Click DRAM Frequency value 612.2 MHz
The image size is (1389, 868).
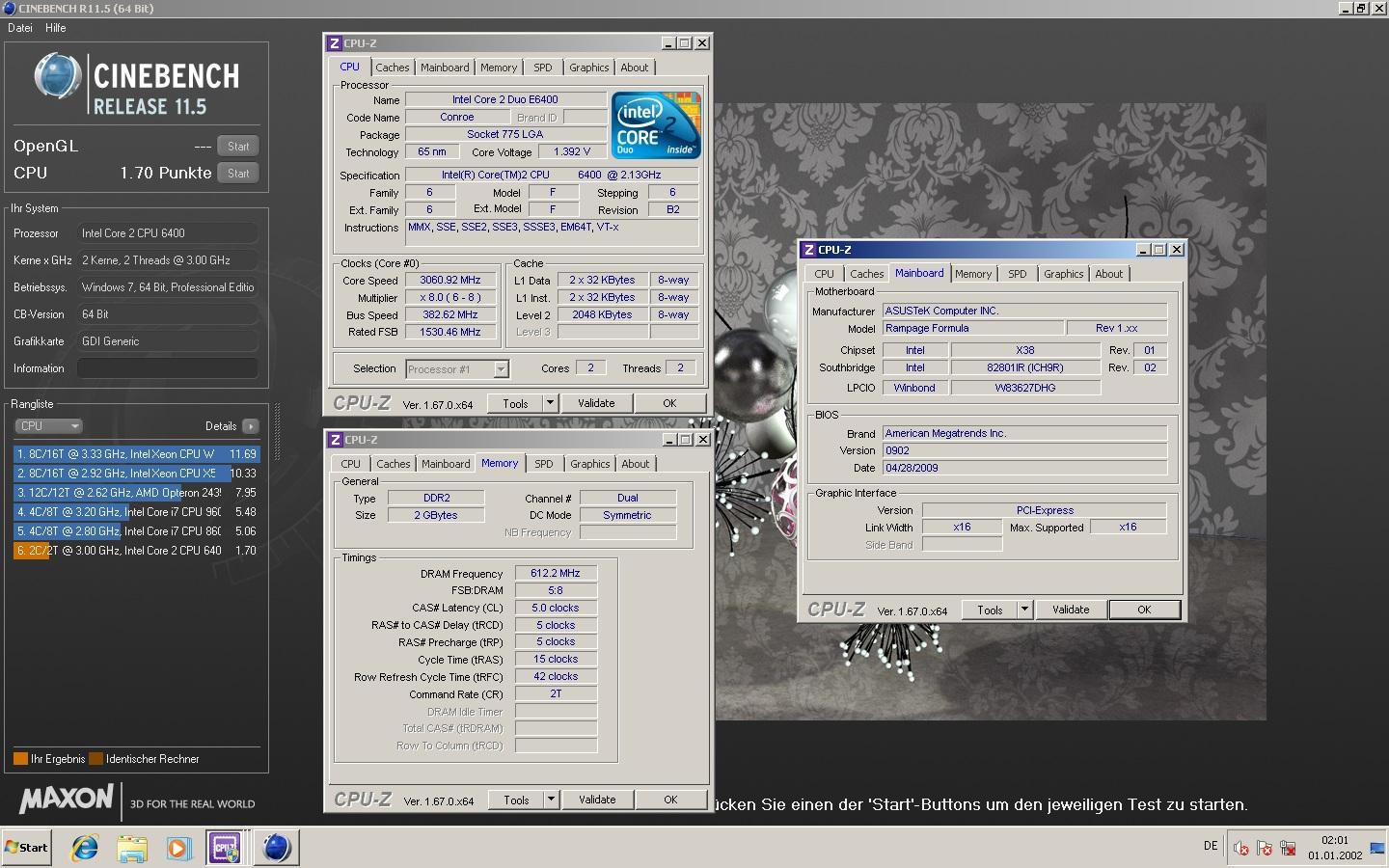click(x=556, y=573)
